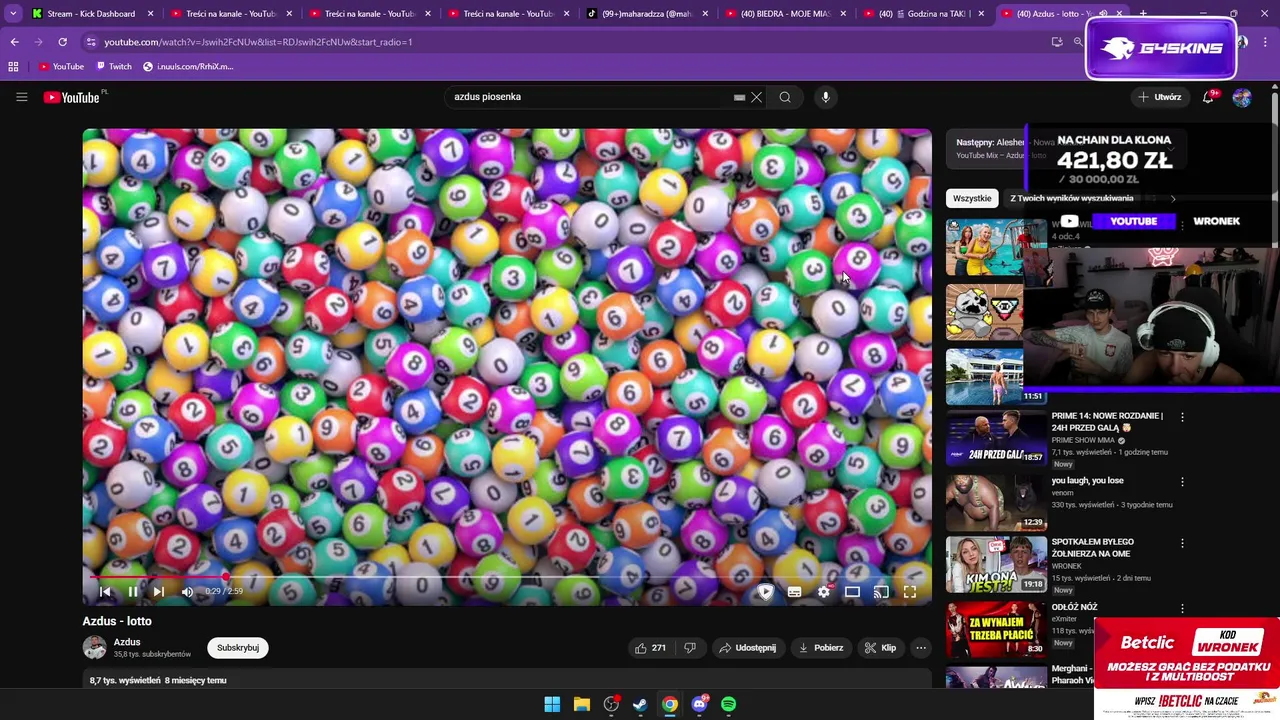Open SPOTKAŁEM BYŁEGO ŻOŁNIERZA NA OME title
Image resolution: width=1280 pixels, height=720 pixels.
pos(1092,548)
